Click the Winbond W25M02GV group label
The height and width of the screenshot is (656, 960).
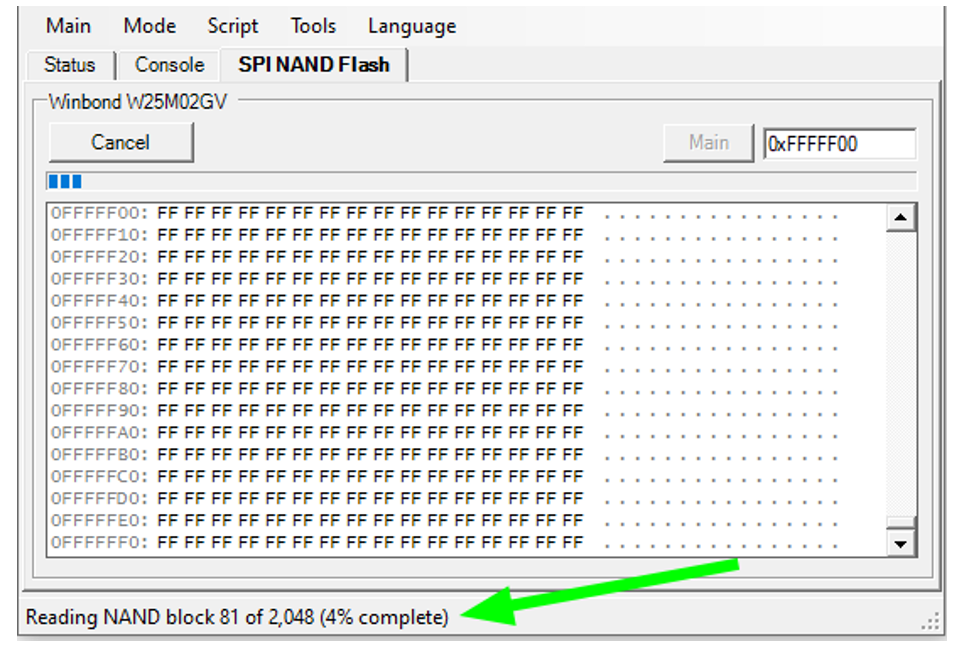click(x=138, y=102)
